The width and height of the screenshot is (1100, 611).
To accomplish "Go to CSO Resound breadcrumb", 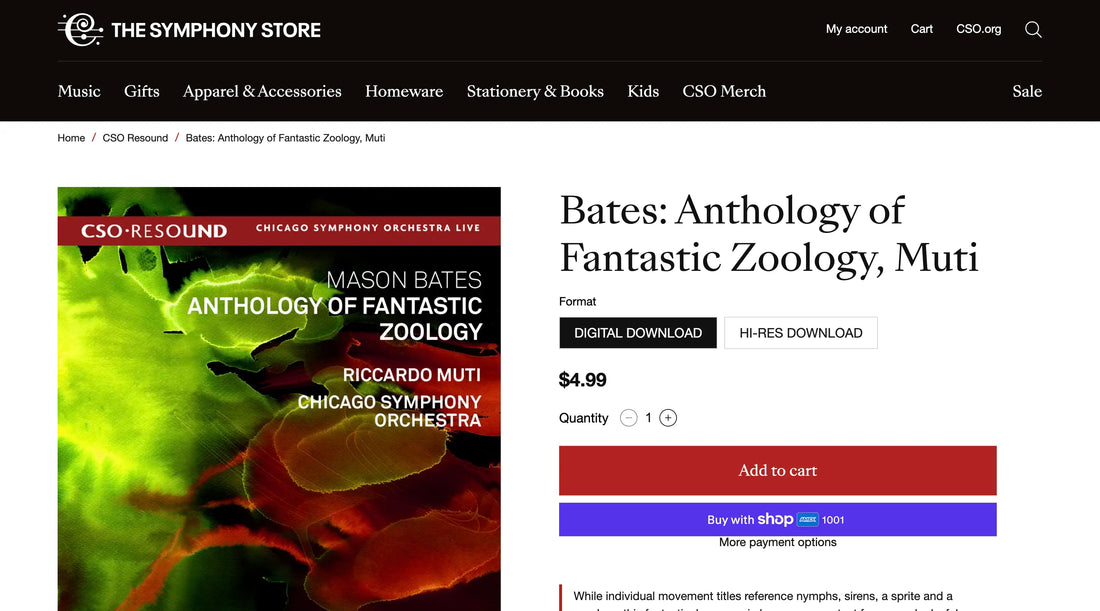I will click(135, 138).
